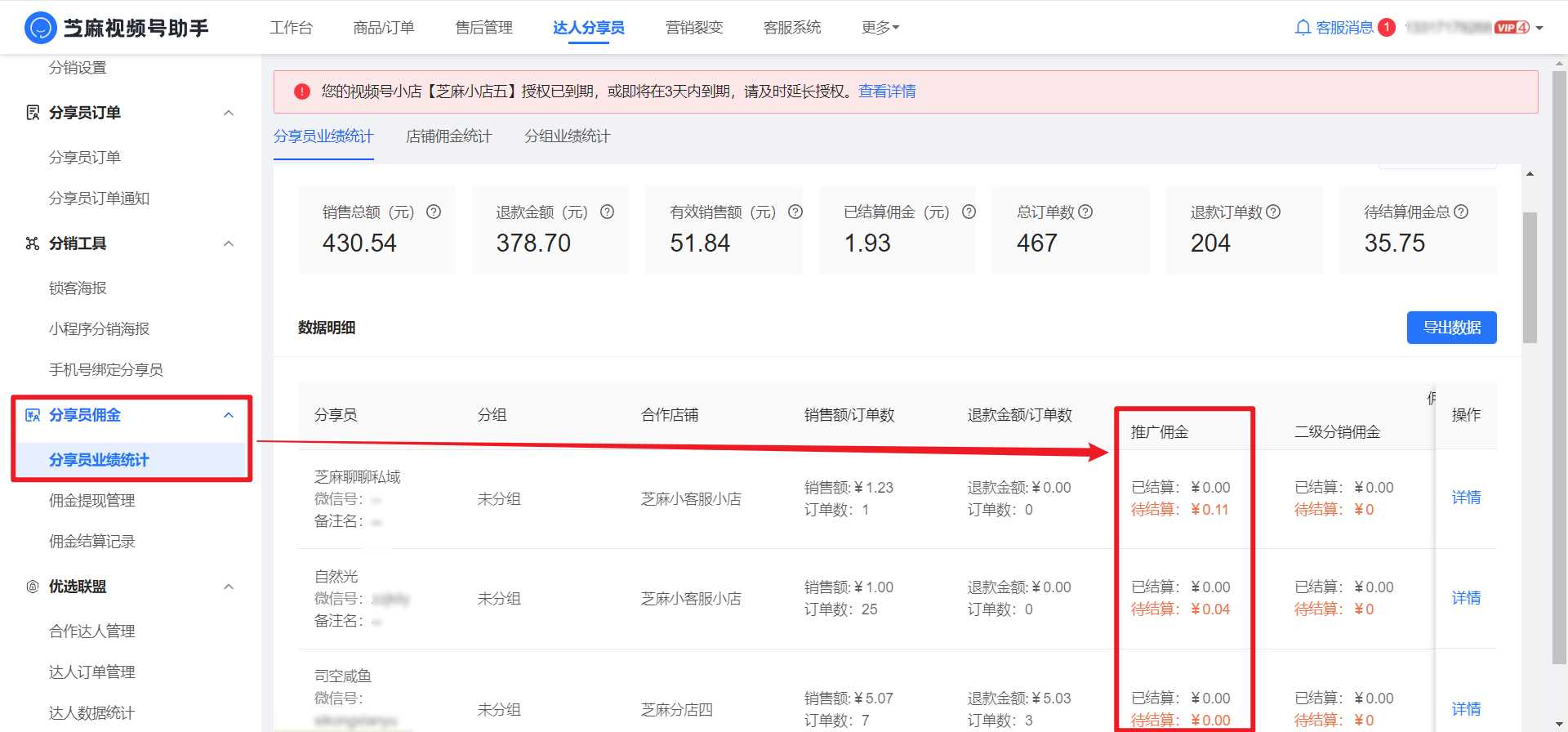This screenshot has height=732, width=1568.
Task: Open the 更多 dropdown menu
Action: coord(880,28)
